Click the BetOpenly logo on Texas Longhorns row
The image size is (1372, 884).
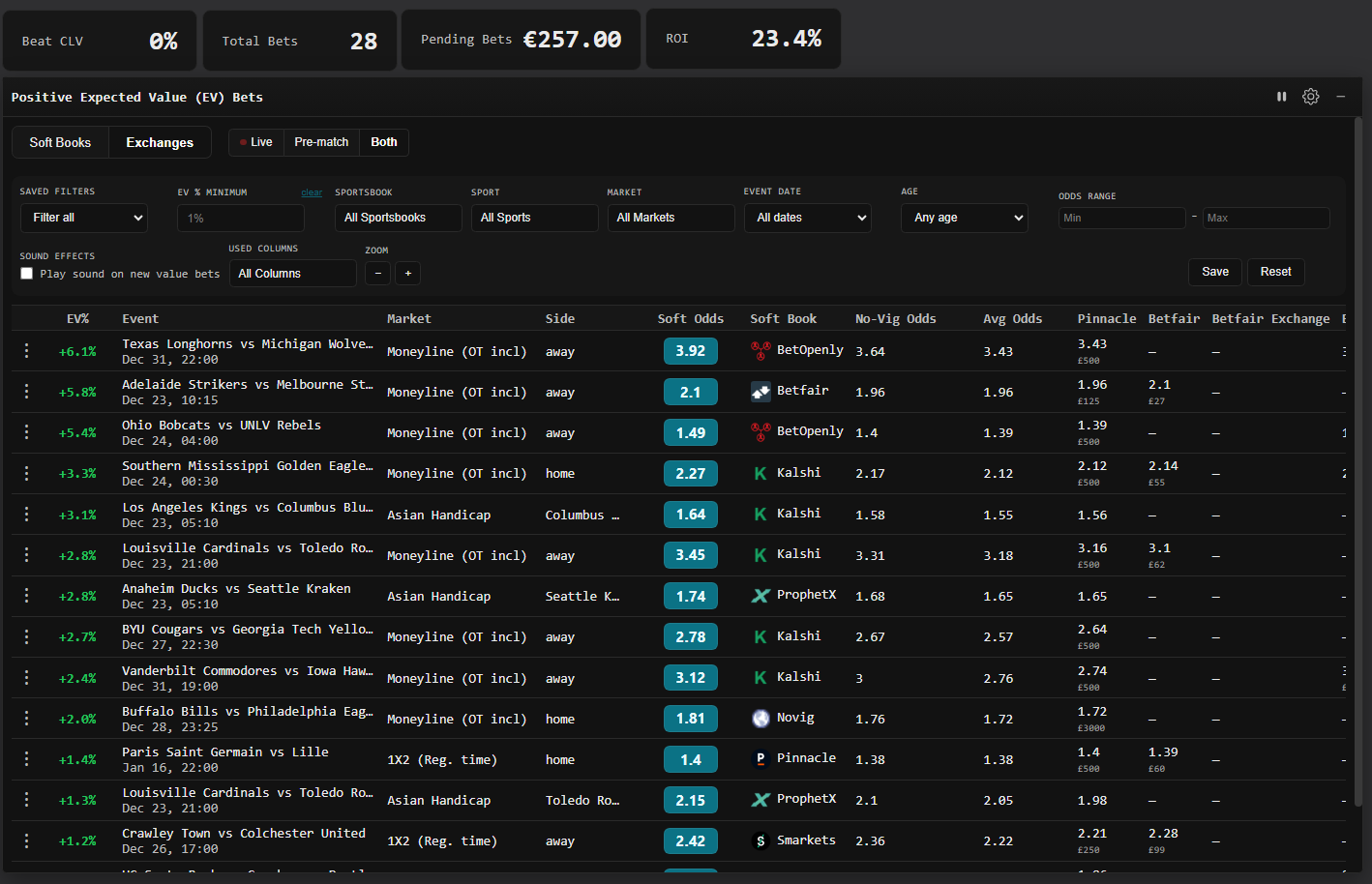pyautogui.click(x=761, y=349)
